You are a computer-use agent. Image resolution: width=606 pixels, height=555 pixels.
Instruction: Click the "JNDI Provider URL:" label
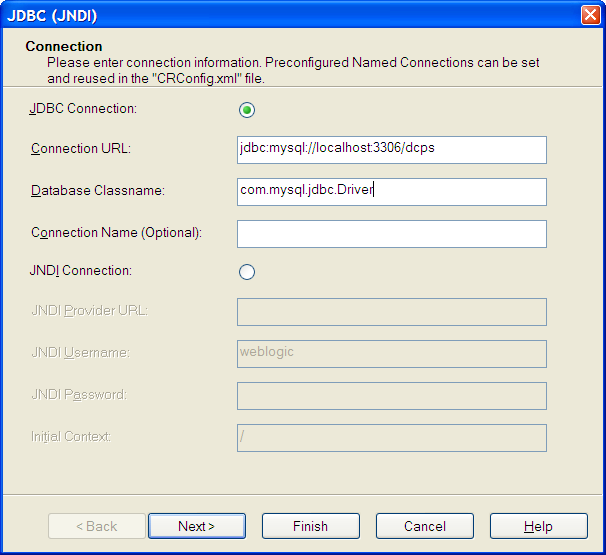tap(90, 310)
